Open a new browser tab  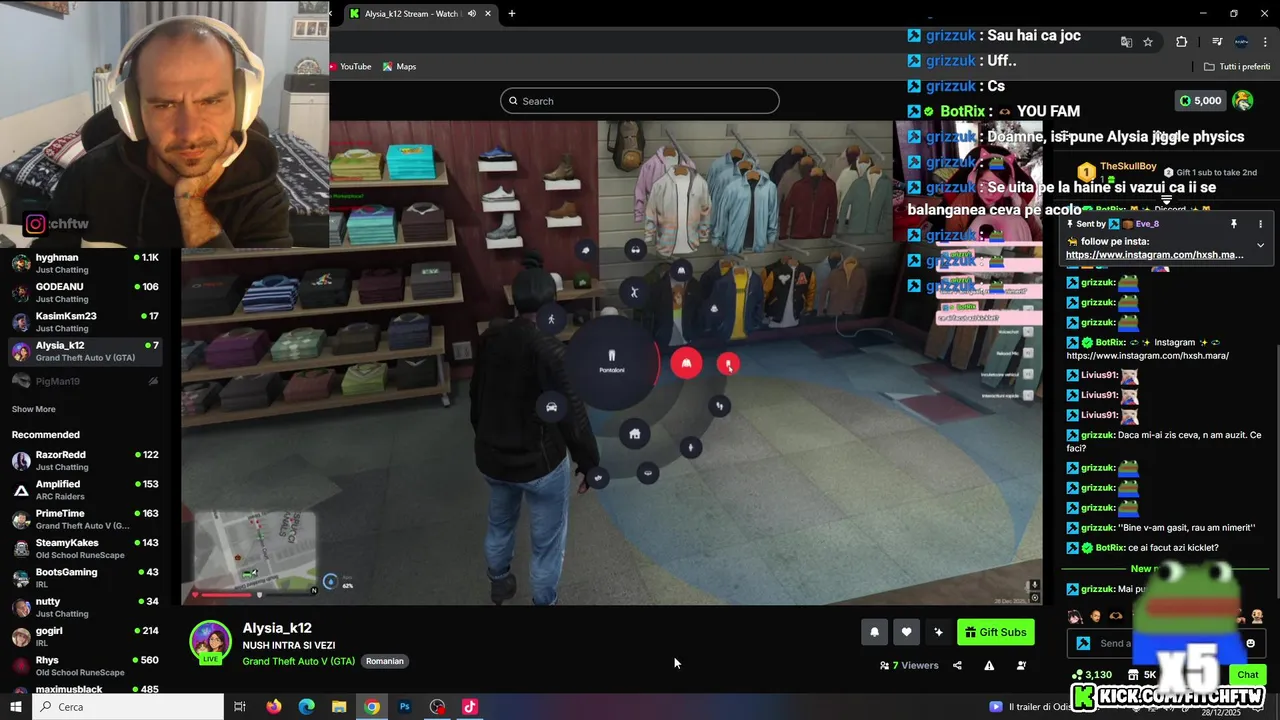point(512,14)
